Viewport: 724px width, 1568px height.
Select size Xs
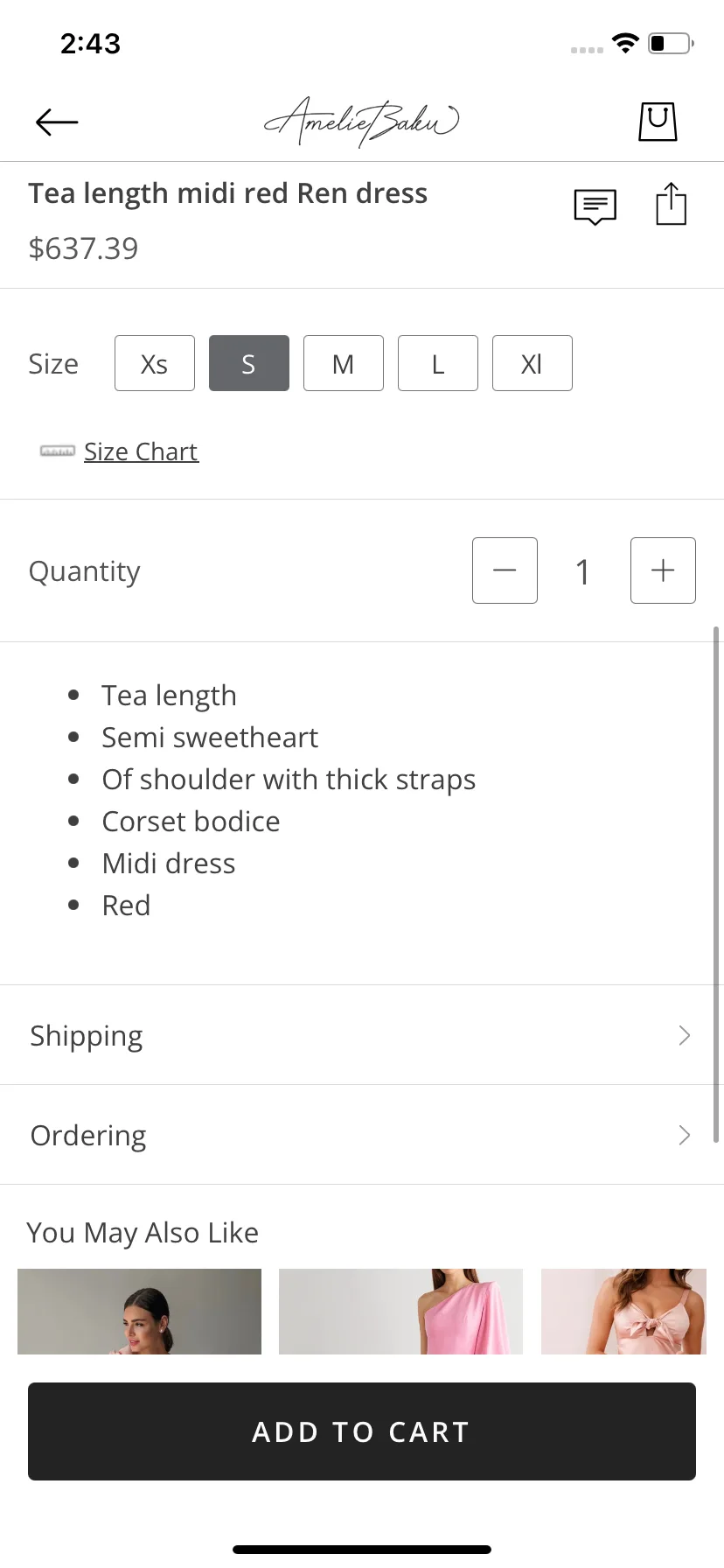coord(155,363)
